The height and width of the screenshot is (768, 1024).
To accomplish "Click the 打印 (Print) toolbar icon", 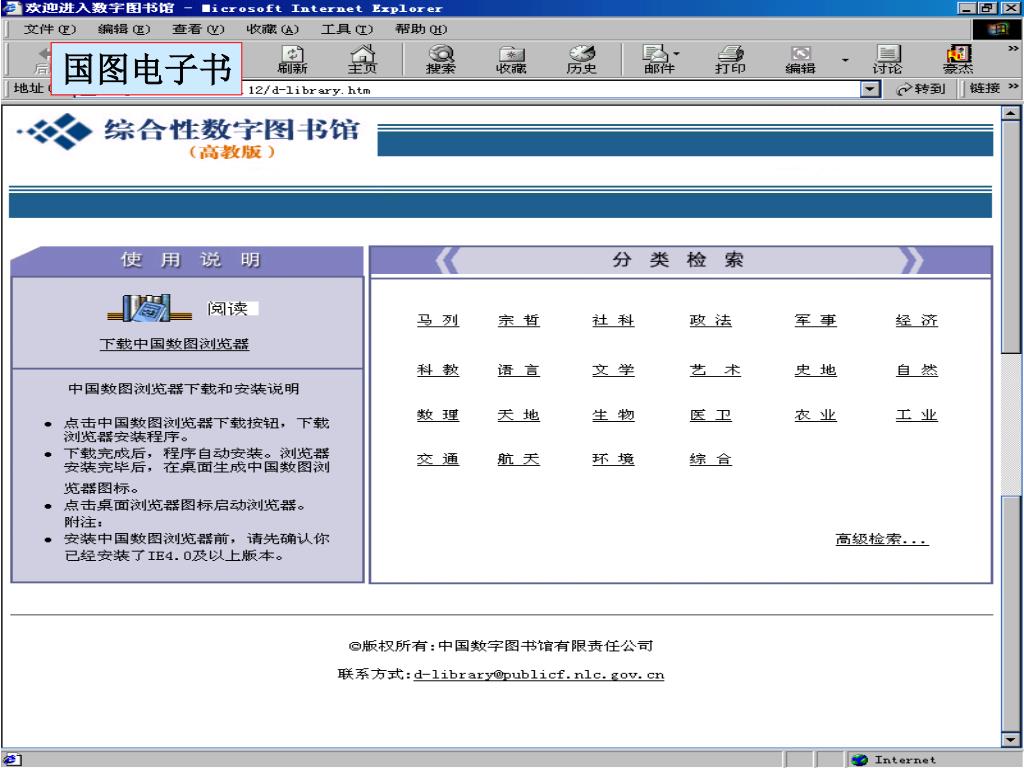I will [x=730, y=59].
